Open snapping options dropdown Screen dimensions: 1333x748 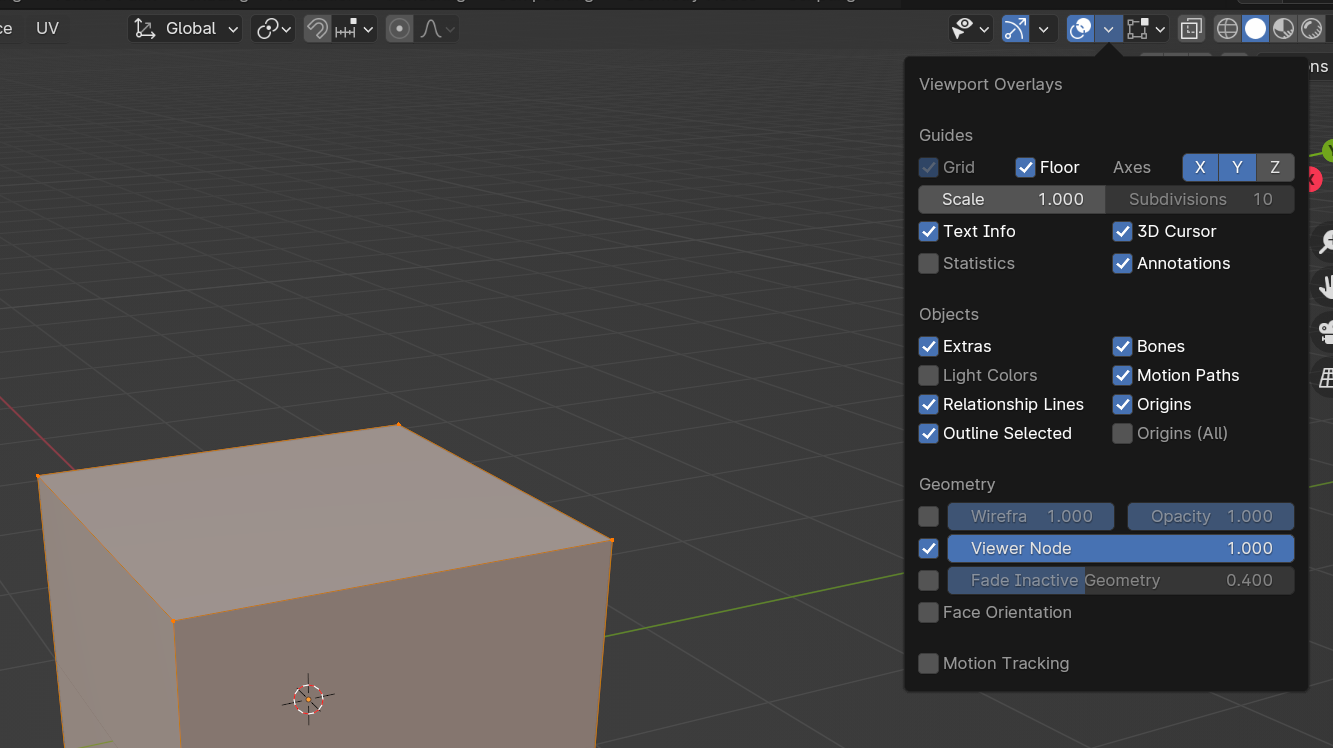354,29
